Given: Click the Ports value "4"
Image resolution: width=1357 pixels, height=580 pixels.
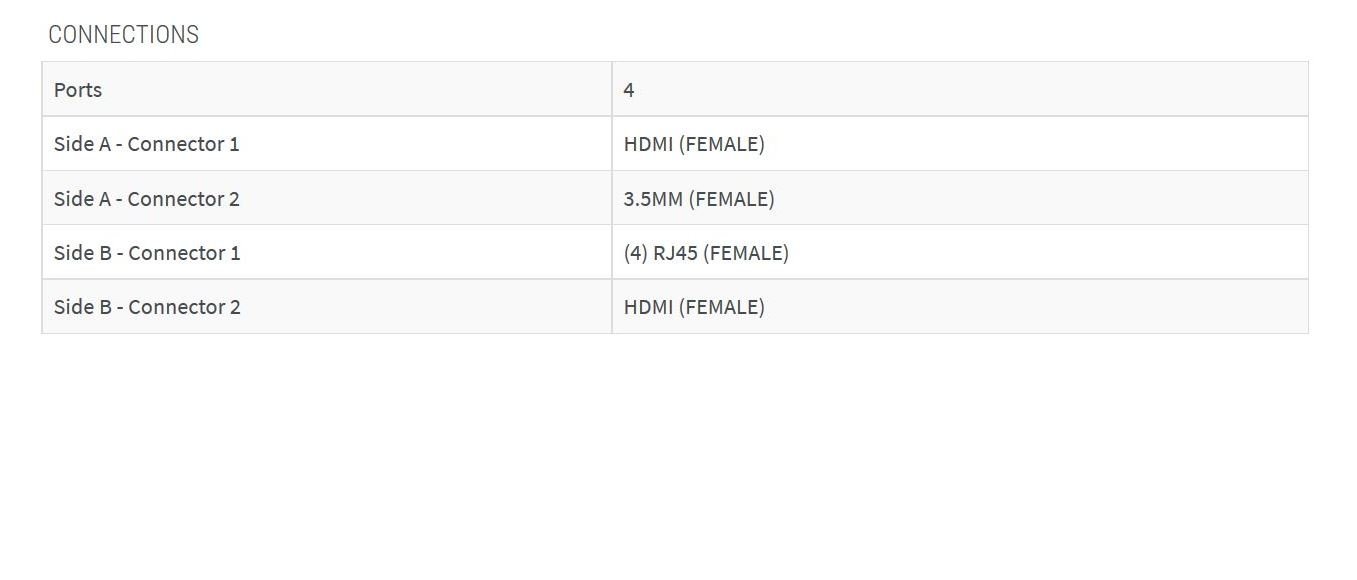Looking at the screenshot, I should point(629,90).
